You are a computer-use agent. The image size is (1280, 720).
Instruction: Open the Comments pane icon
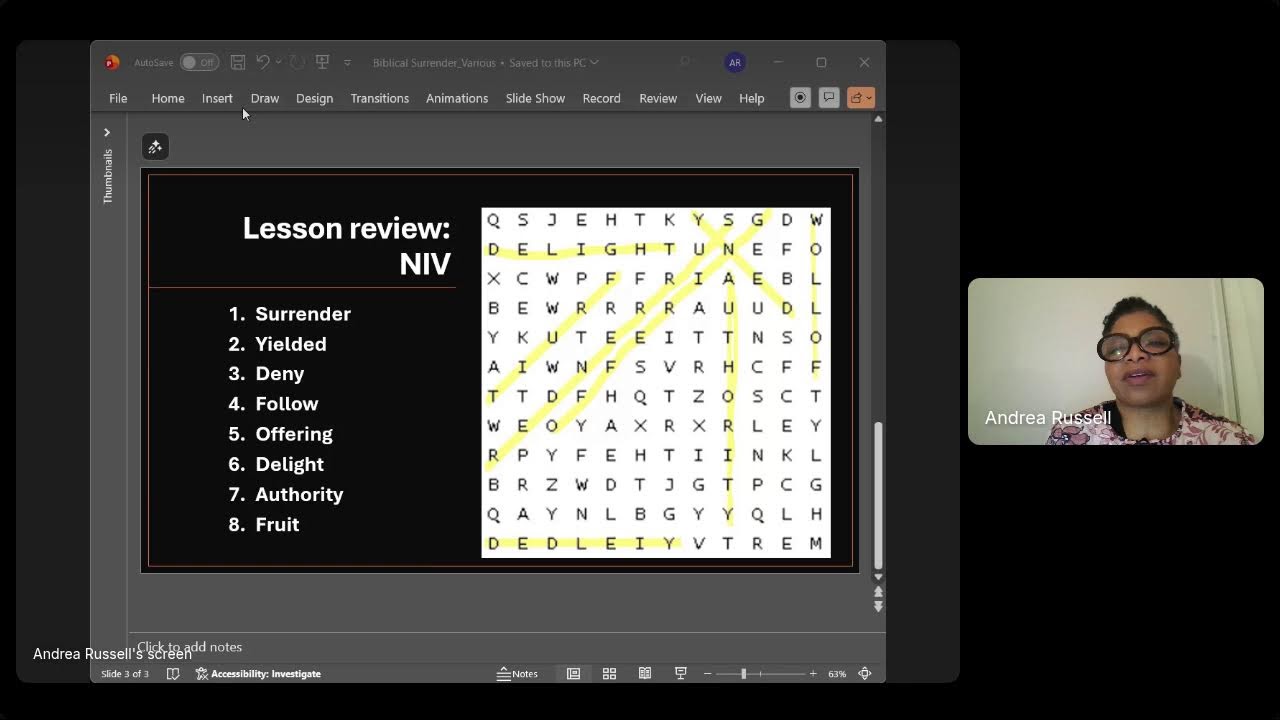pyautogui.click(x=829, y=97)
